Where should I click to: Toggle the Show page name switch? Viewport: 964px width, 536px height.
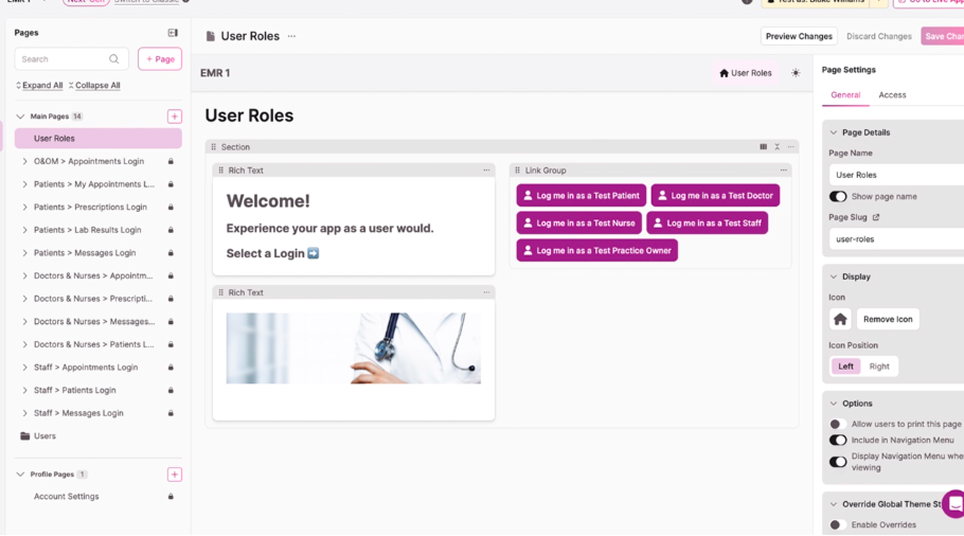[x=838, y=197]
